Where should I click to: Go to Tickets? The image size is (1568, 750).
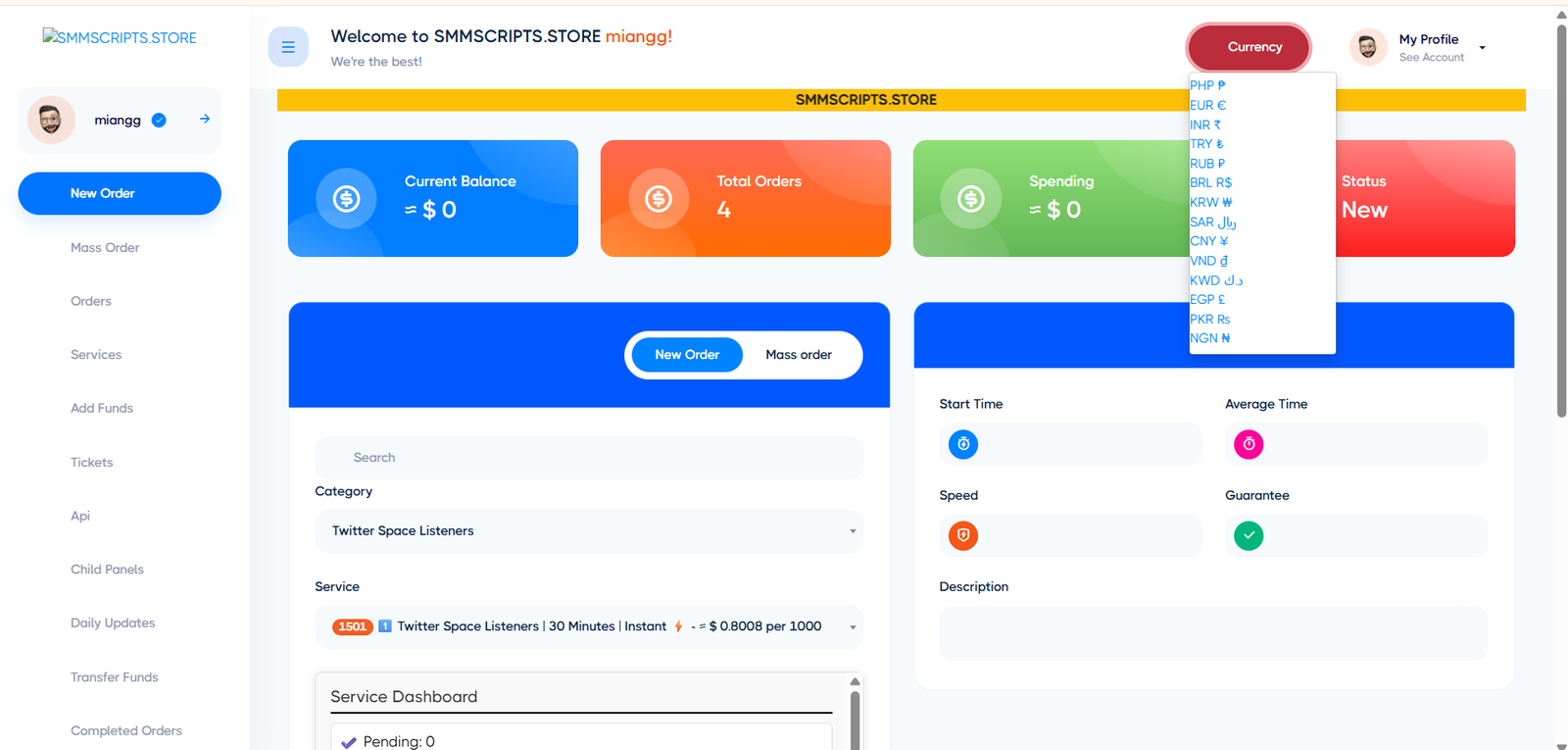click(92, 463)
